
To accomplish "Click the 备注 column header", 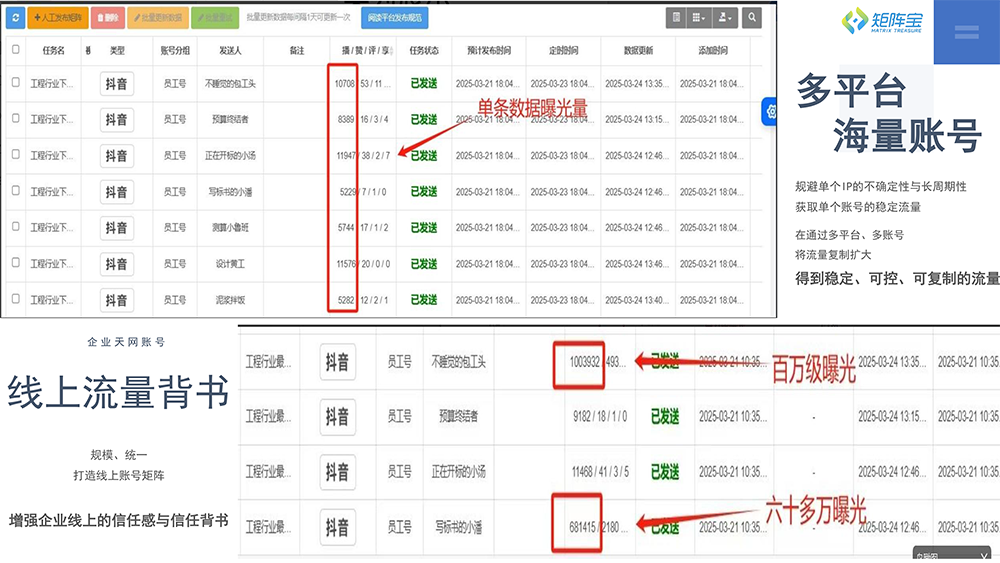I will [x=297, y=50].
